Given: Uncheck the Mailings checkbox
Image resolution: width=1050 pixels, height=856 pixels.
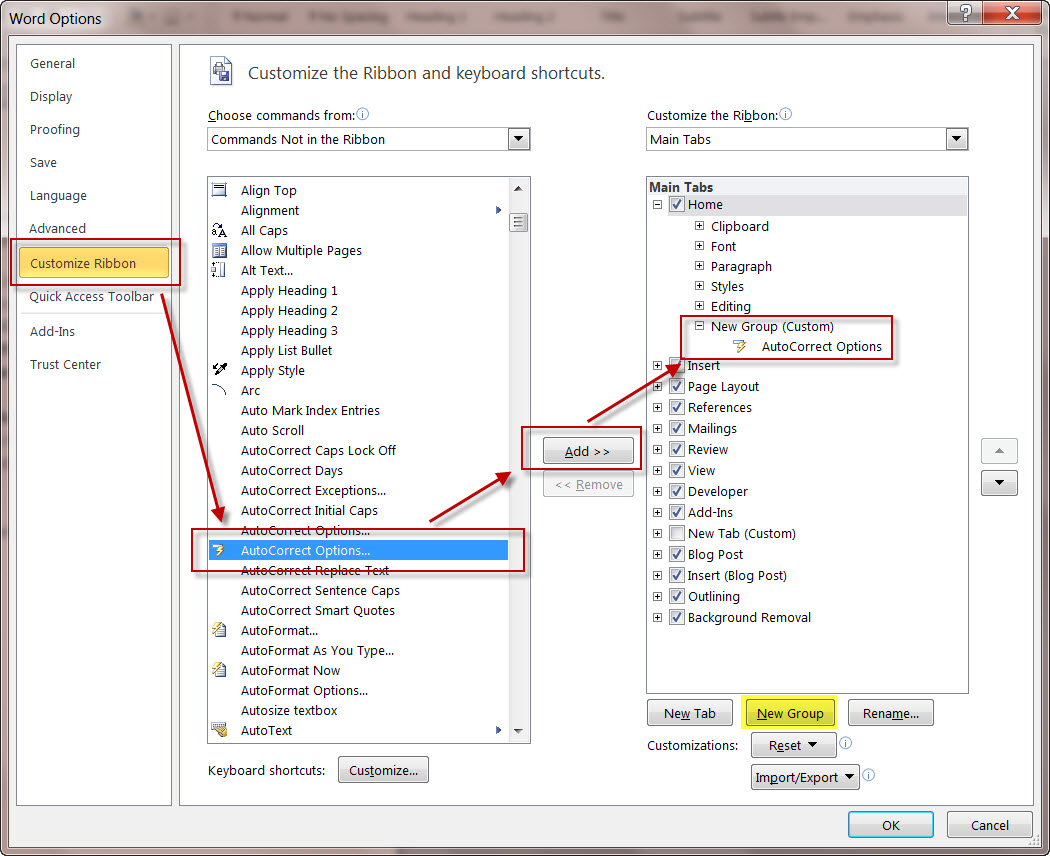Looking at the screenshot, I should pyautogui.click(x=677, y=428).
